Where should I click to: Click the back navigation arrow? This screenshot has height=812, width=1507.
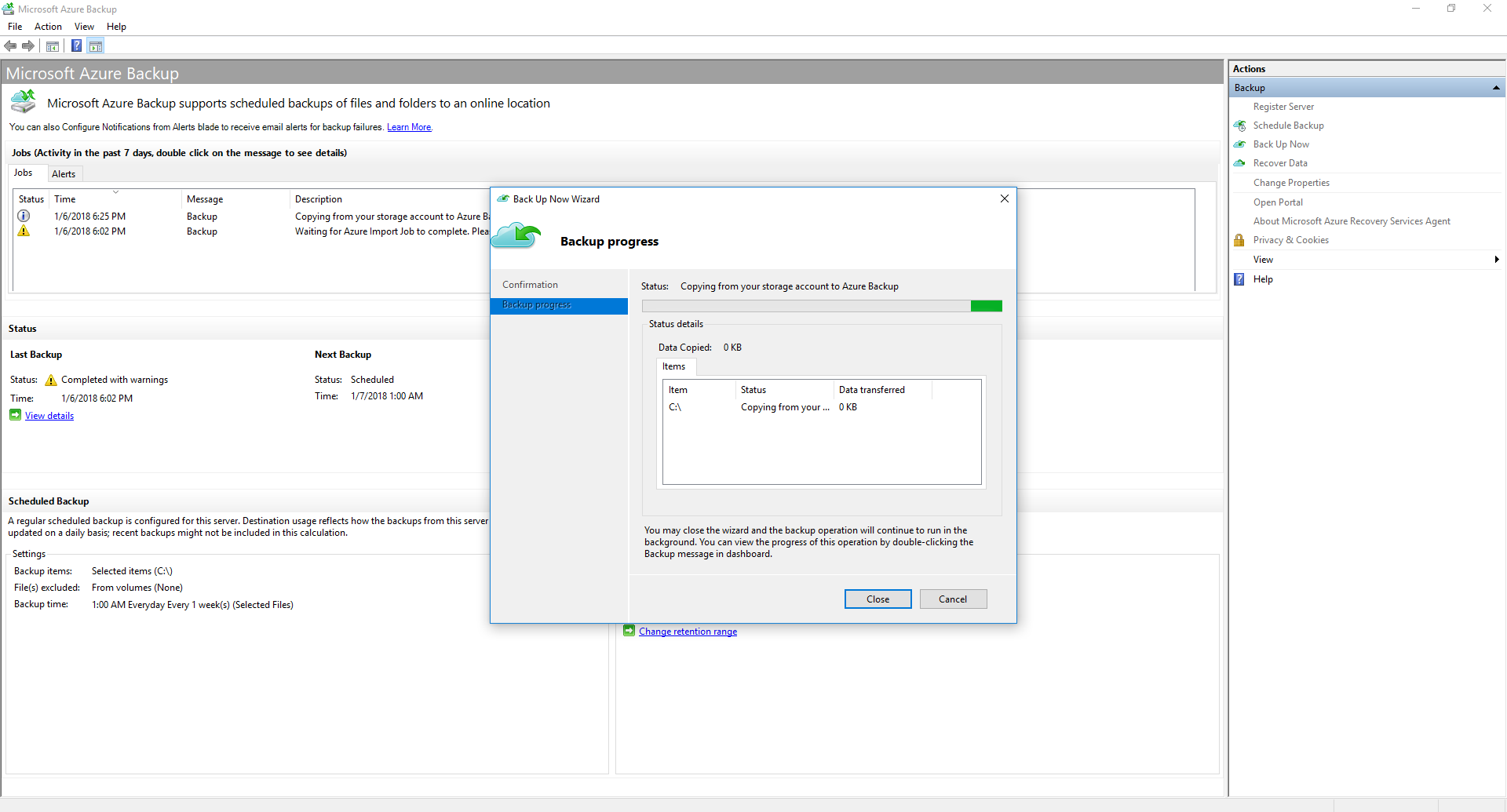click(10, 46)
